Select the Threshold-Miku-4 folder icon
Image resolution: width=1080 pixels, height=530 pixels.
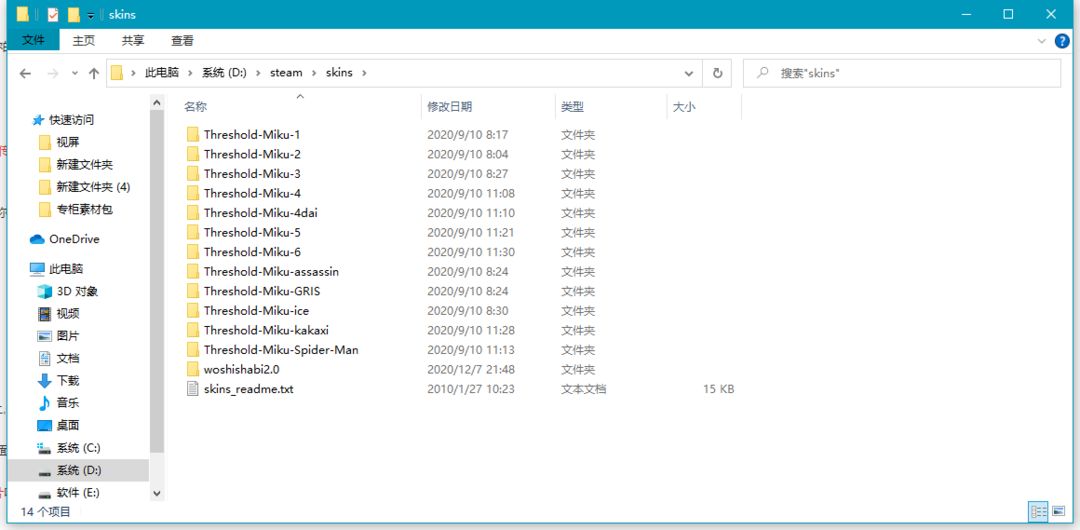point(193,193)
